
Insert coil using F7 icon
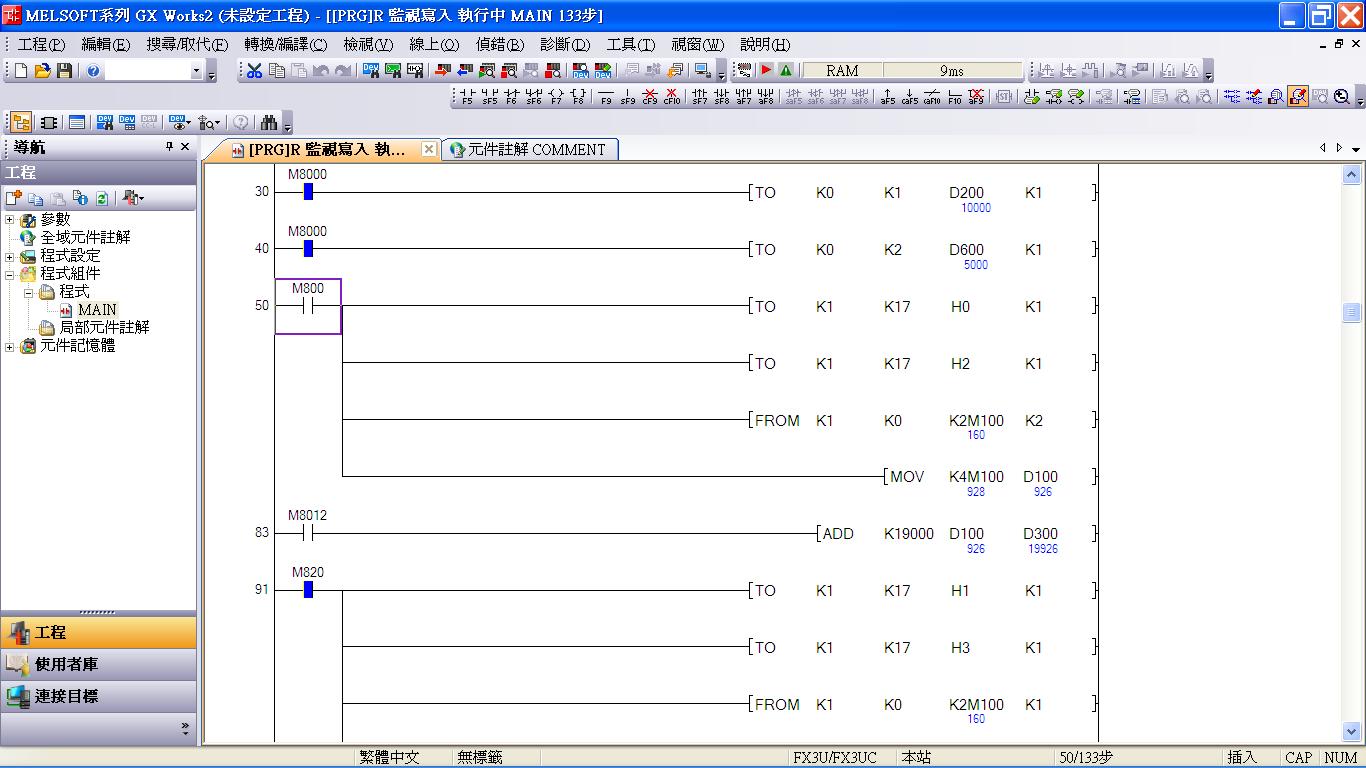(556, 97)
